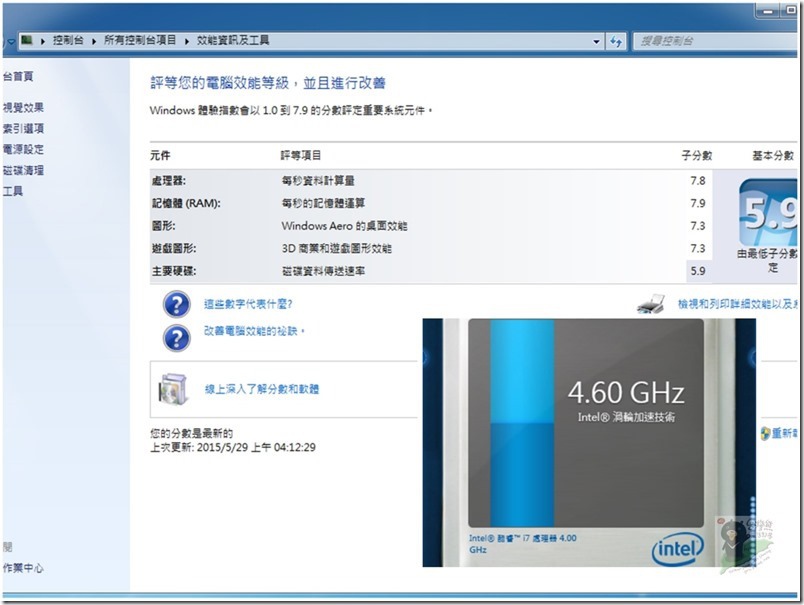Click the 每秒的記憶體運算 description
804x605 pixels.
point(323,204)
